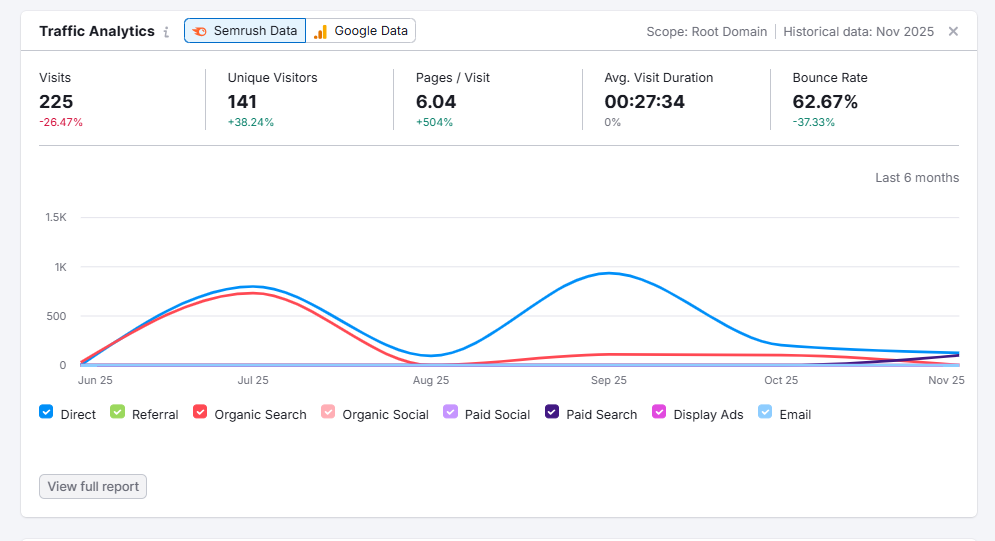Hide the Organic Search line

point(200,412)
